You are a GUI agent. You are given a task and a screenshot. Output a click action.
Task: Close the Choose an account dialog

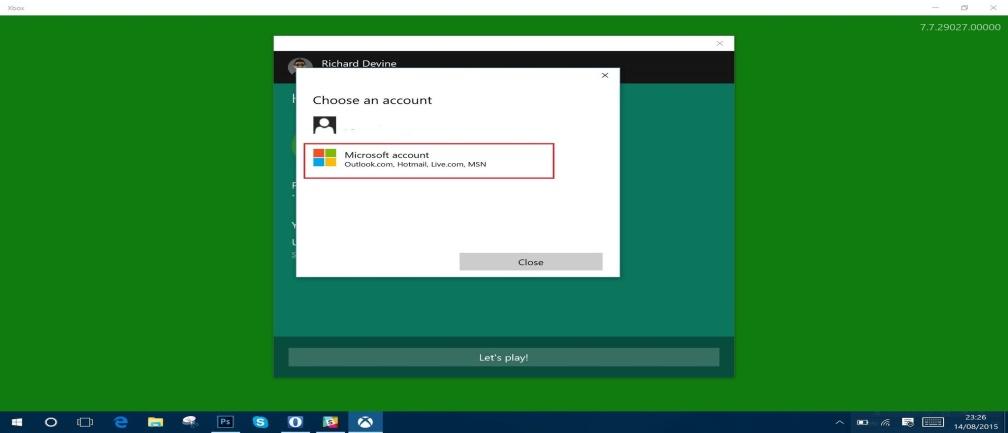(x=604, y=75)
